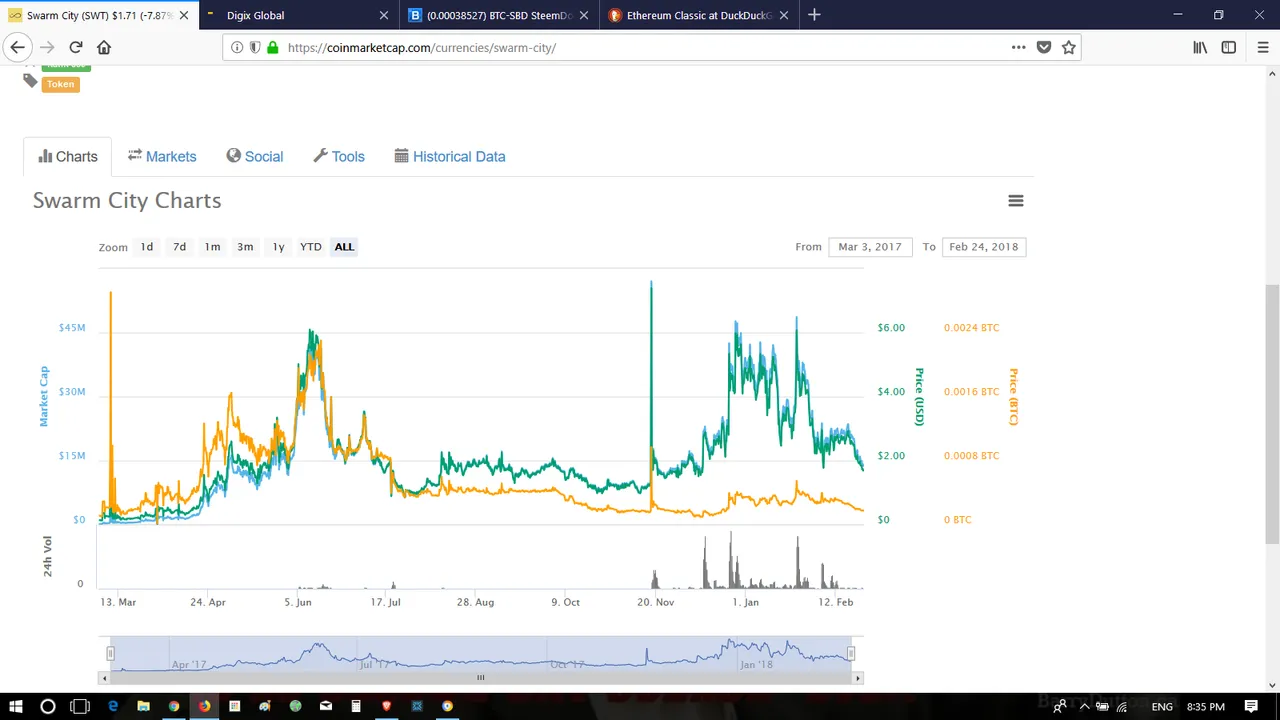Open the Tools tab
The width and height of the screenshot is (1280, 720).
pyautogui.click(x=339, y=157)
